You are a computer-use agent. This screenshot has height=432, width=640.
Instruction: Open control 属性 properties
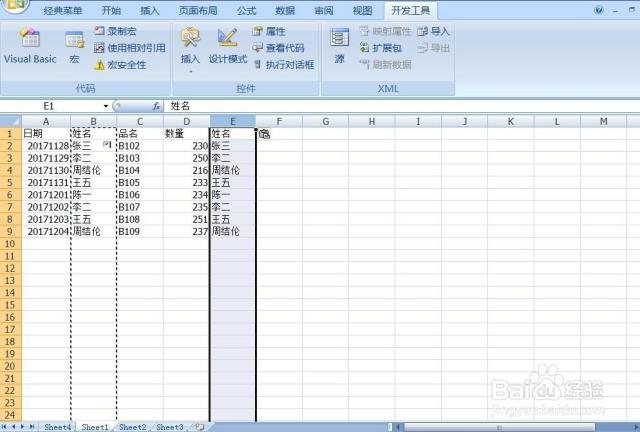point(268,32)
